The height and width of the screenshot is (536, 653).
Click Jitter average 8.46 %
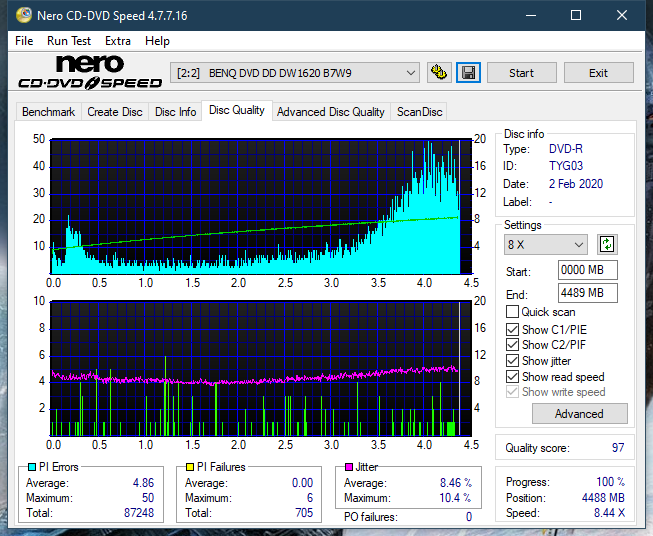[456, 483]
